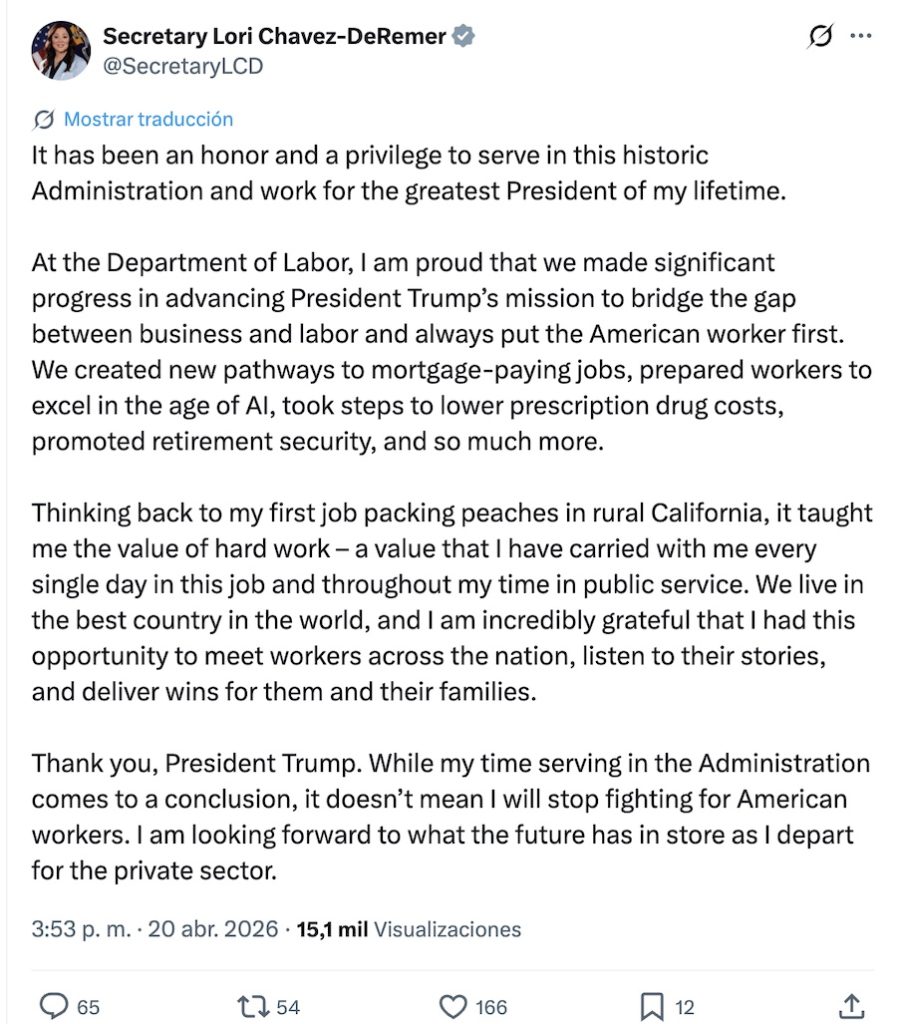Click the blue verified badge
897x1024 pixels.
(x=463, y=37)
